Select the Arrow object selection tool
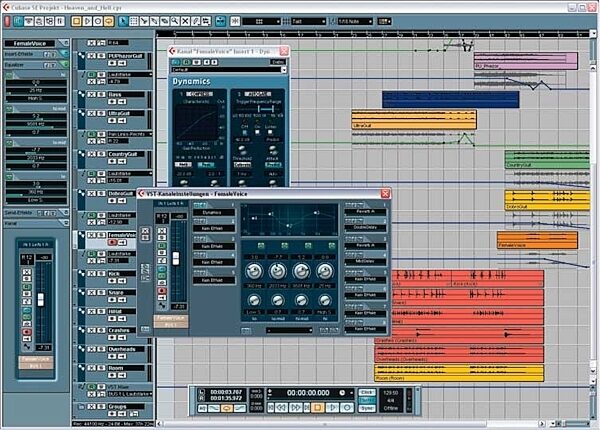 pos(123,21)
